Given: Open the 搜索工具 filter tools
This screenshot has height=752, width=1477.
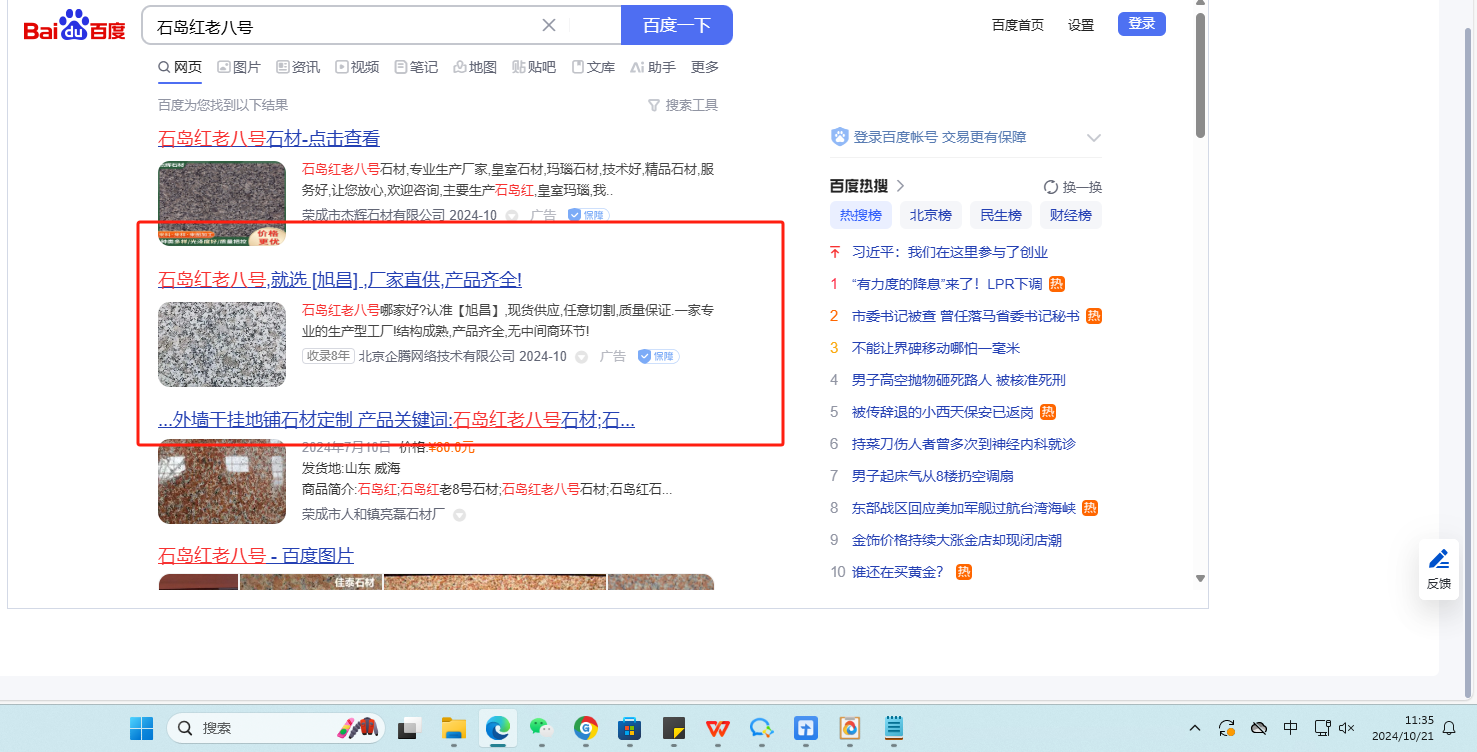Looking at the screenshot, I should [683, 105].
